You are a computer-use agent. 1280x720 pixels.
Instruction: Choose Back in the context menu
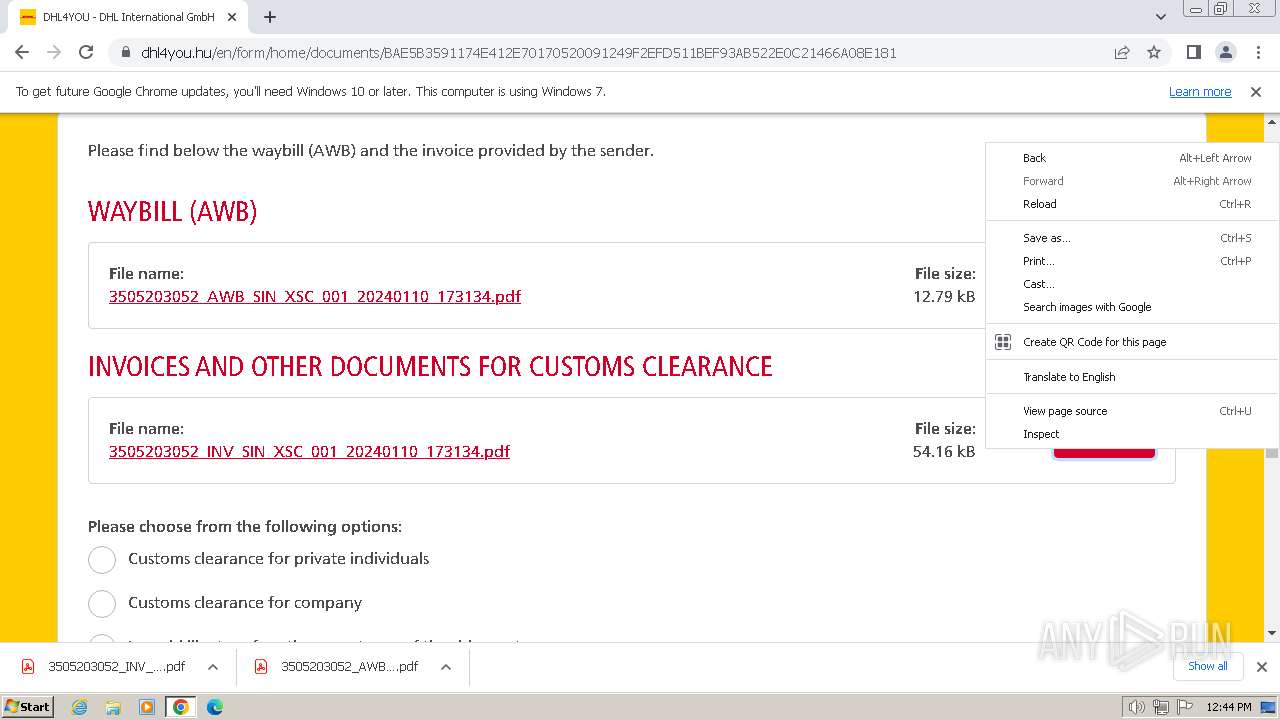click(1132, 158)
